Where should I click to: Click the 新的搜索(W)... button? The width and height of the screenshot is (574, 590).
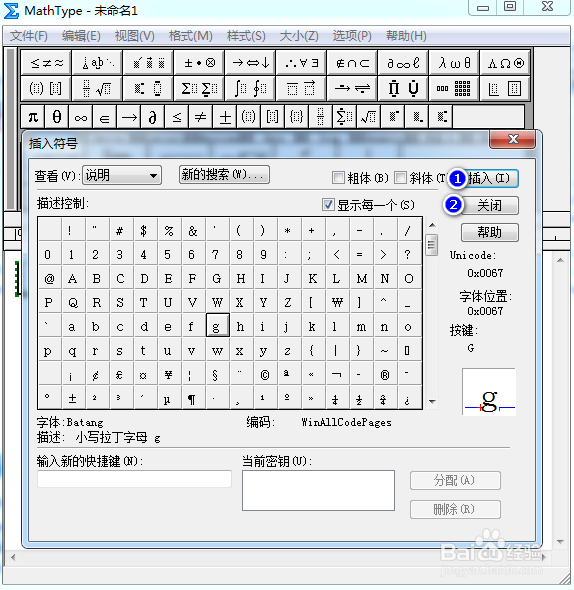pos(224,175)
